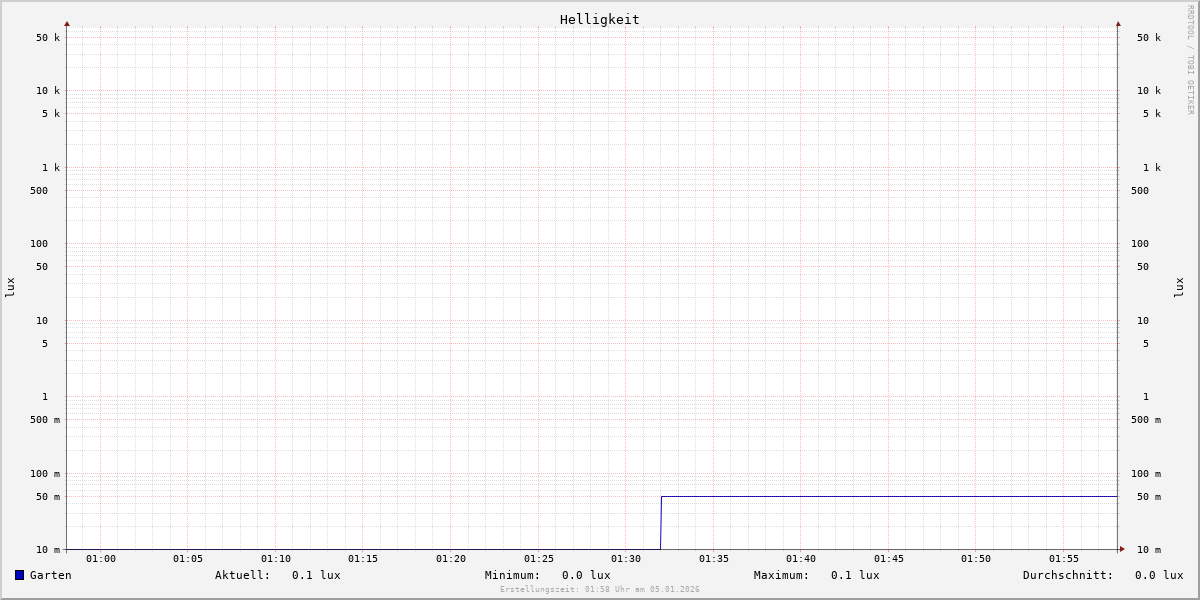The image size is (1200, 600).
Task: Click the 01:10 time axis label
Action: (276, 559)
